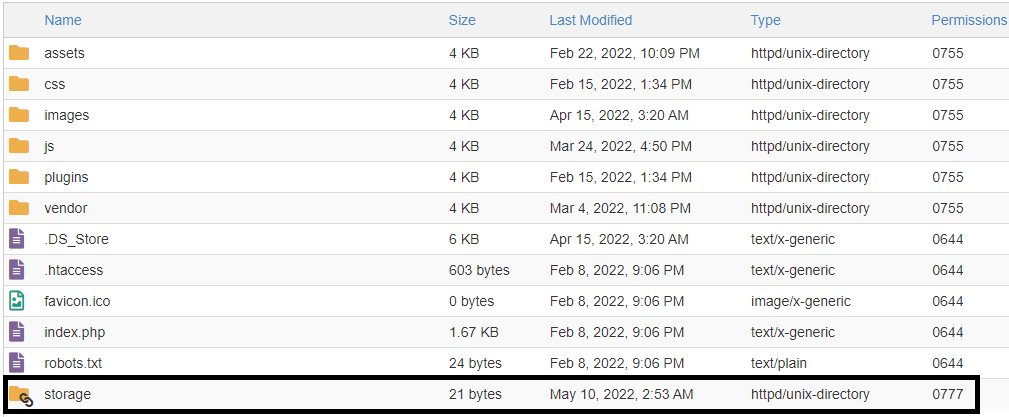Click the images folder icon

pos(19,115)
